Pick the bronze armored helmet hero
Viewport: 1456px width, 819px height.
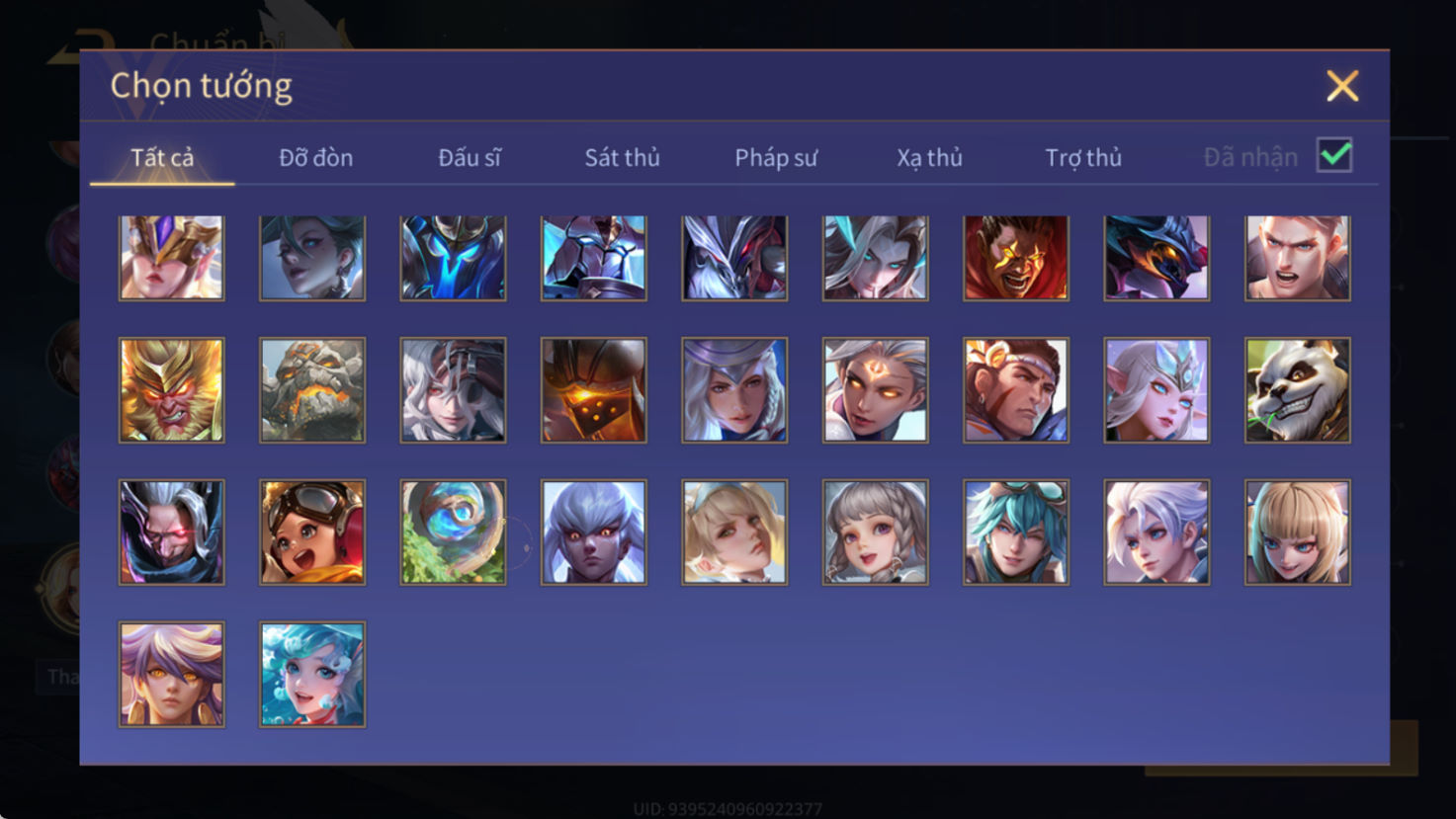(x=593, y=390)
